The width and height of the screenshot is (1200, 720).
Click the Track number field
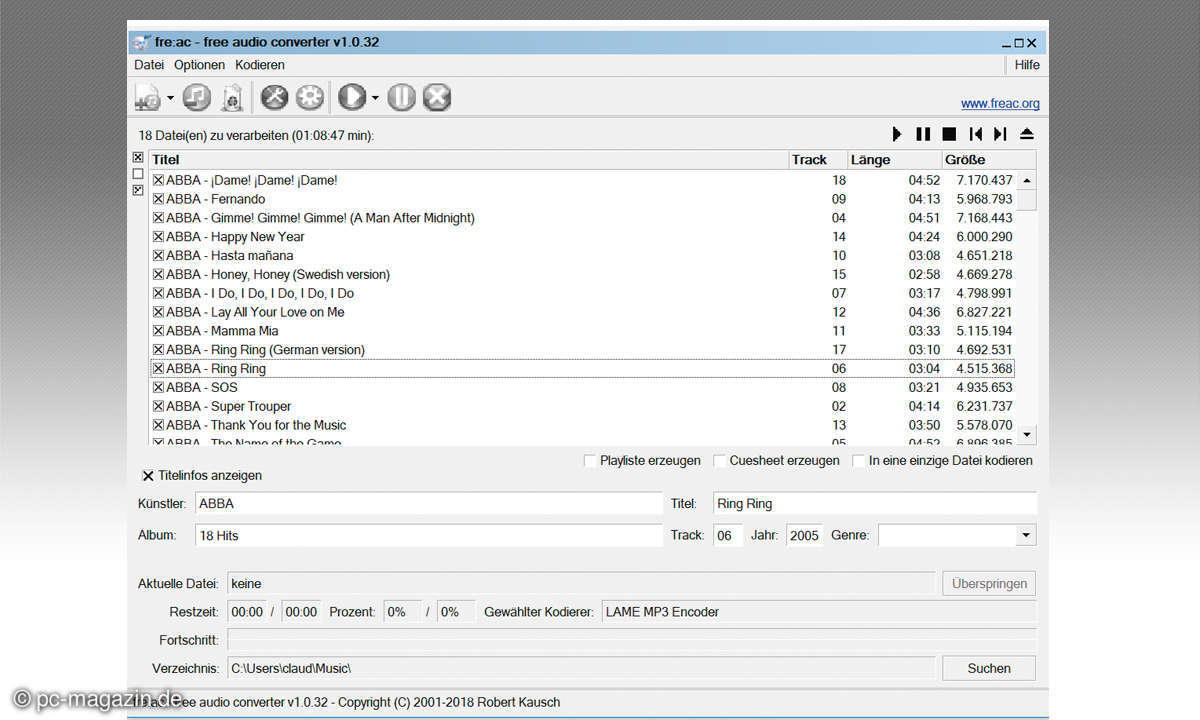[727, 535]
